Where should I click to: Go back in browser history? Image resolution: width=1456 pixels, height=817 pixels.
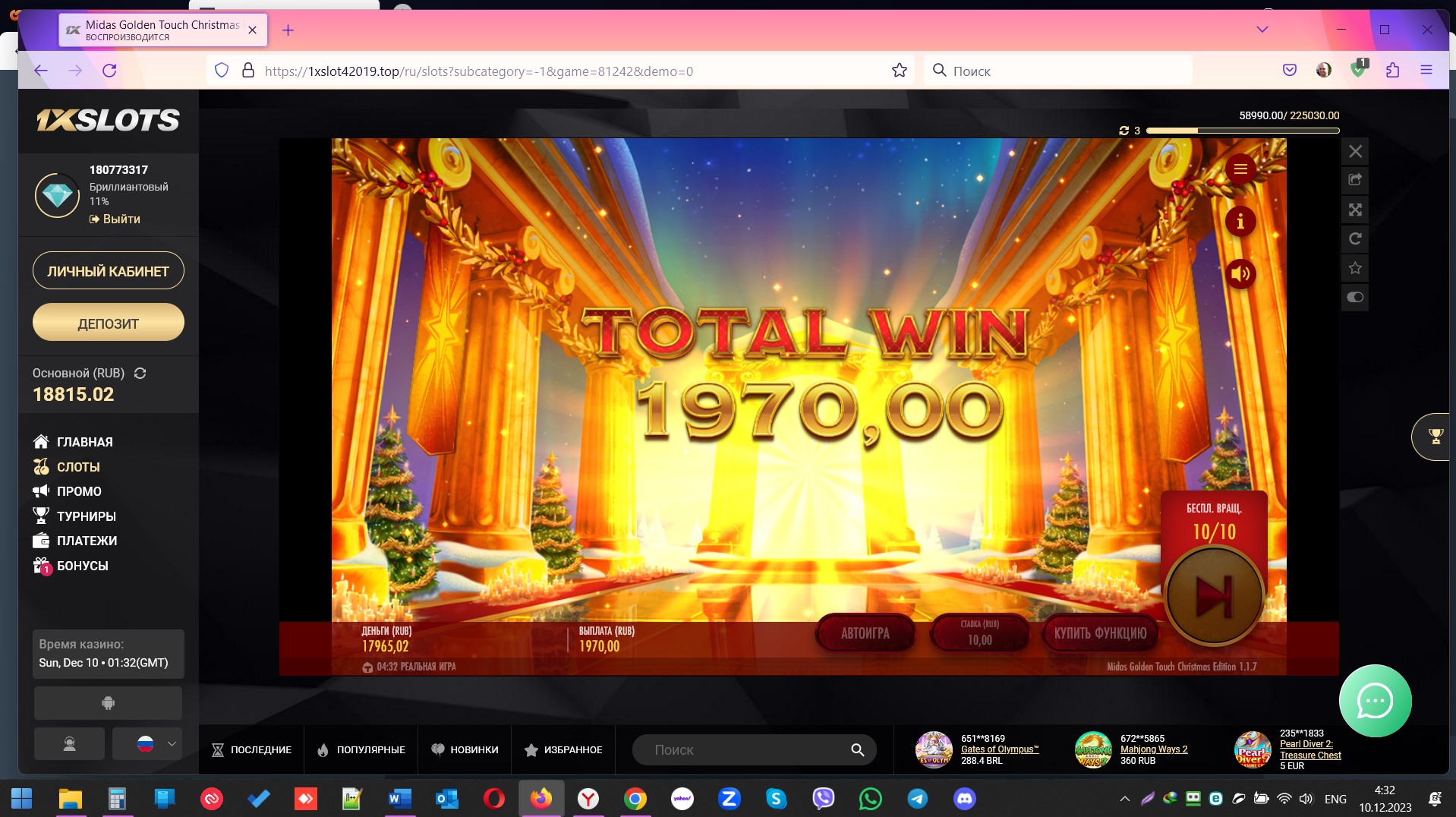click(x=41, y=71)
